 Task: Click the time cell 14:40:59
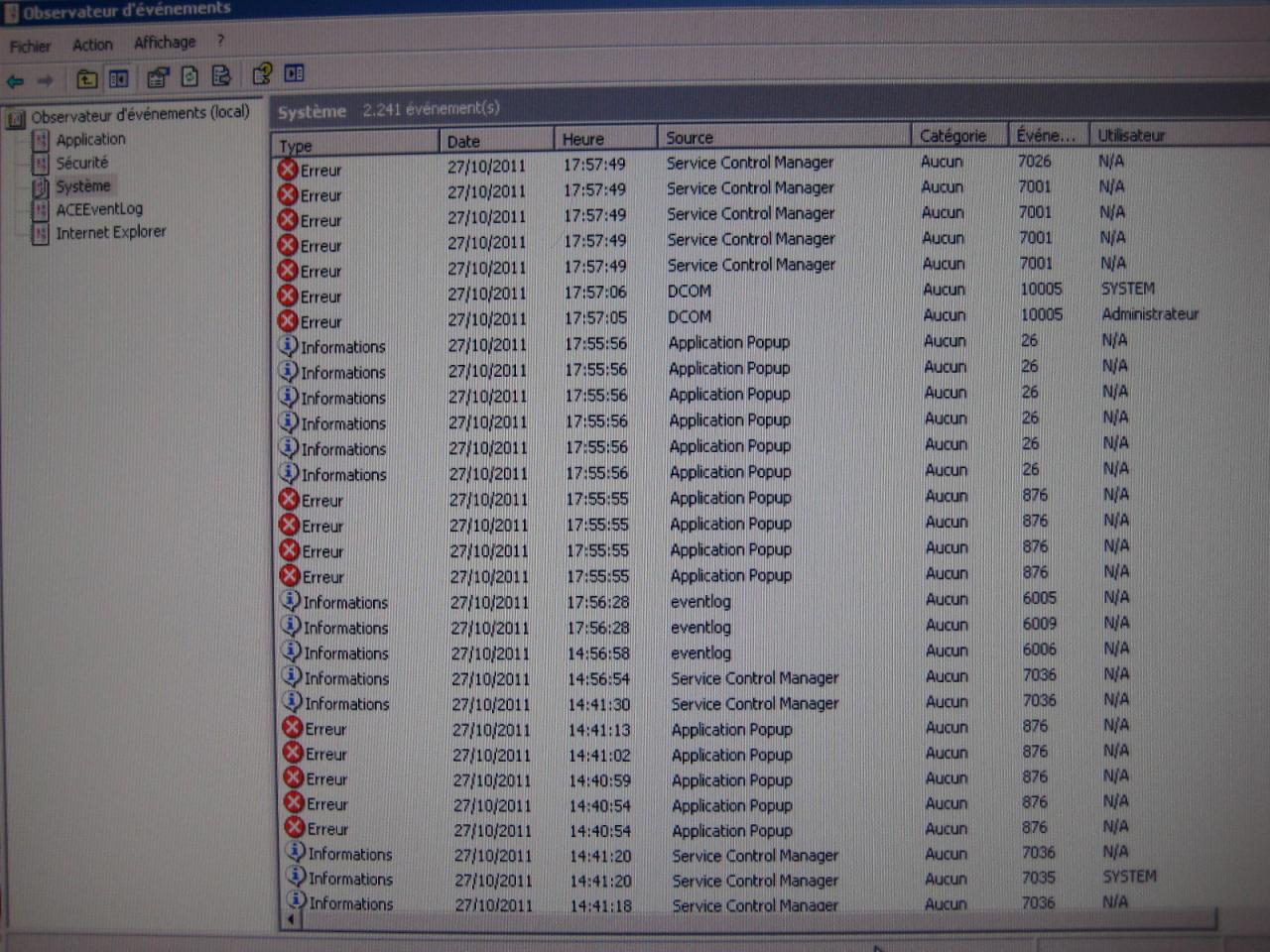point(600,781)
